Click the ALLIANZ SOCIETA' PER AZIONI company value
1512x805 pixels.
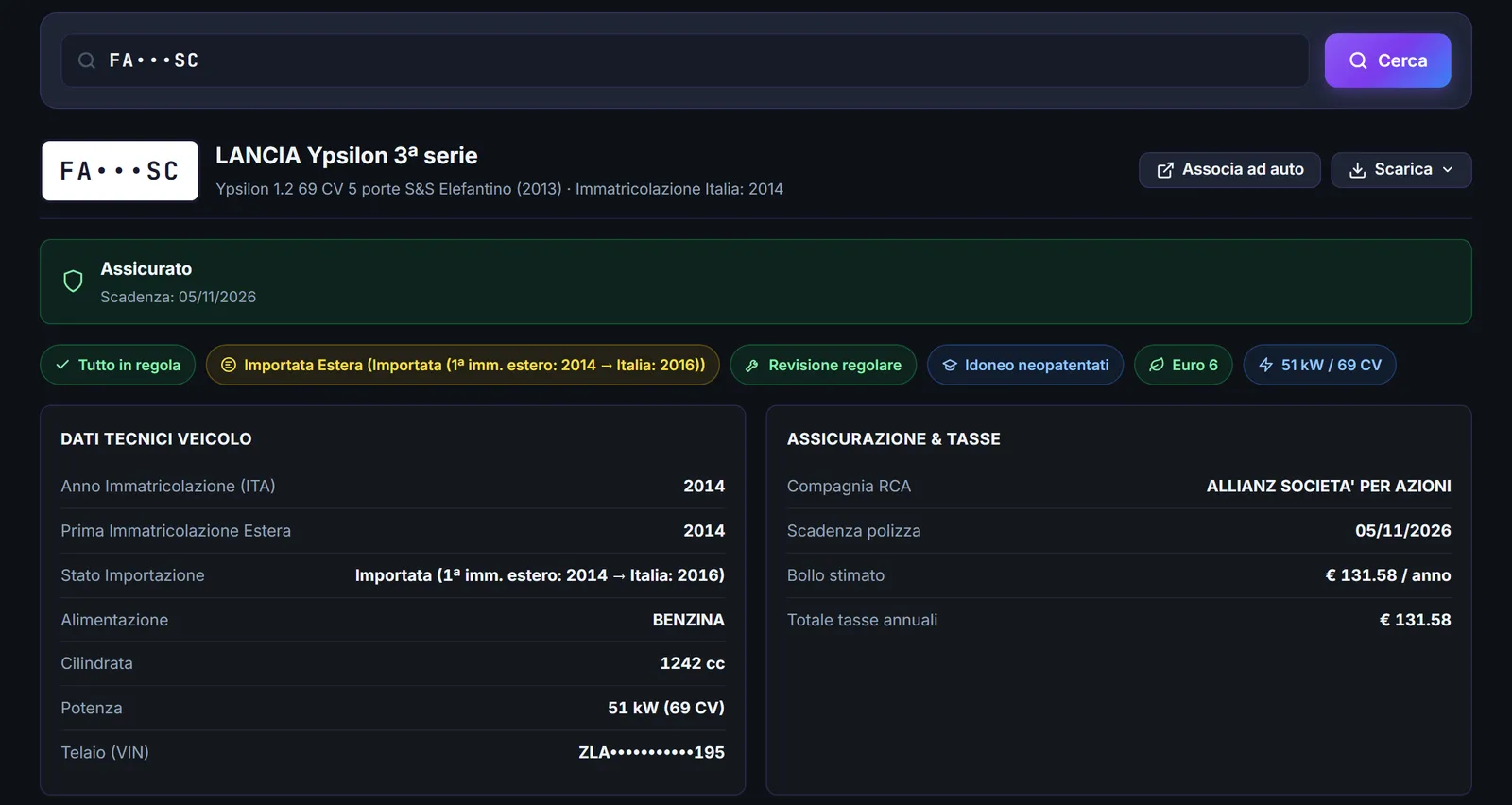pyautogui.click(x=1329, y=487)
